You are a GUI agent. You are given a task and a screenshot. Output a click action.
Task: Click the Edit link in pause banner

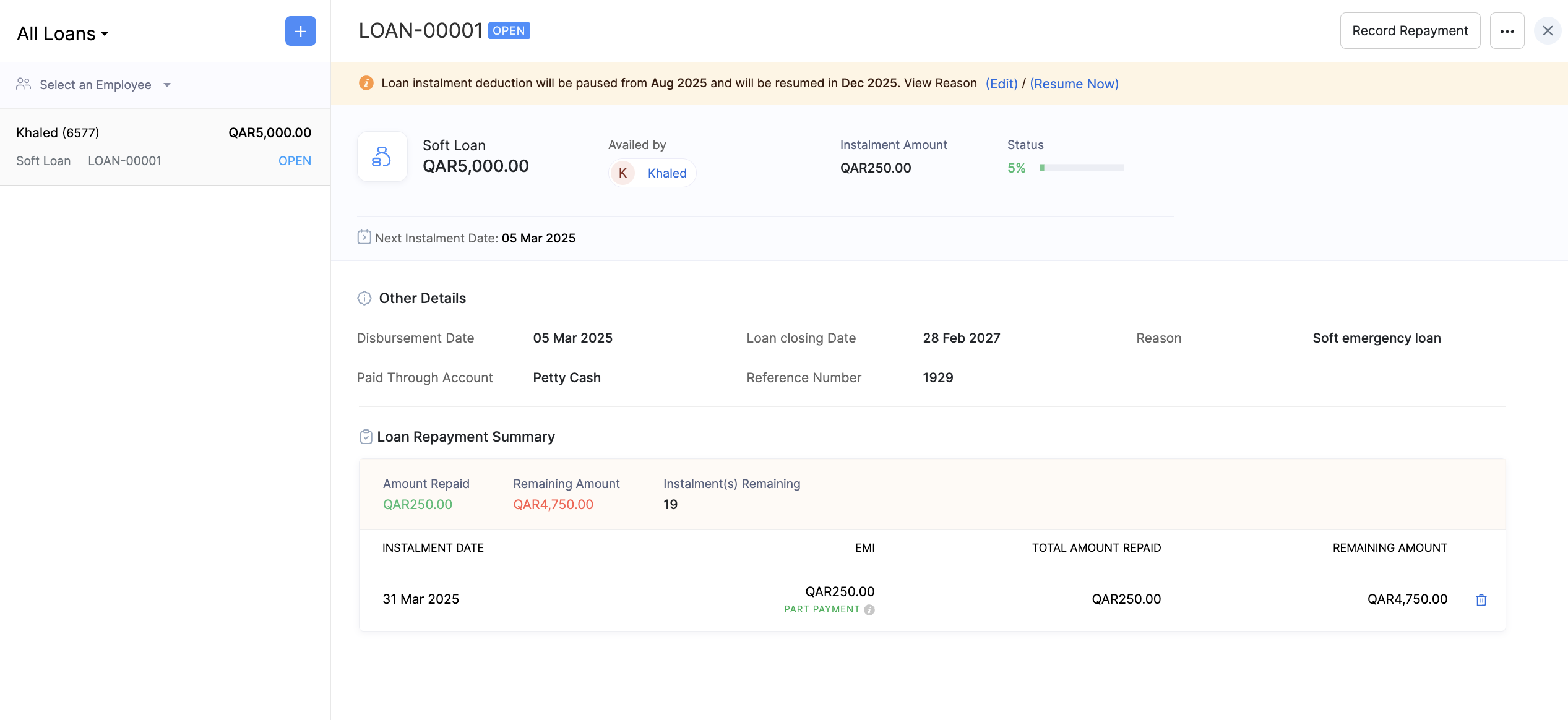pyautogui.click(x=1001, y=84)
